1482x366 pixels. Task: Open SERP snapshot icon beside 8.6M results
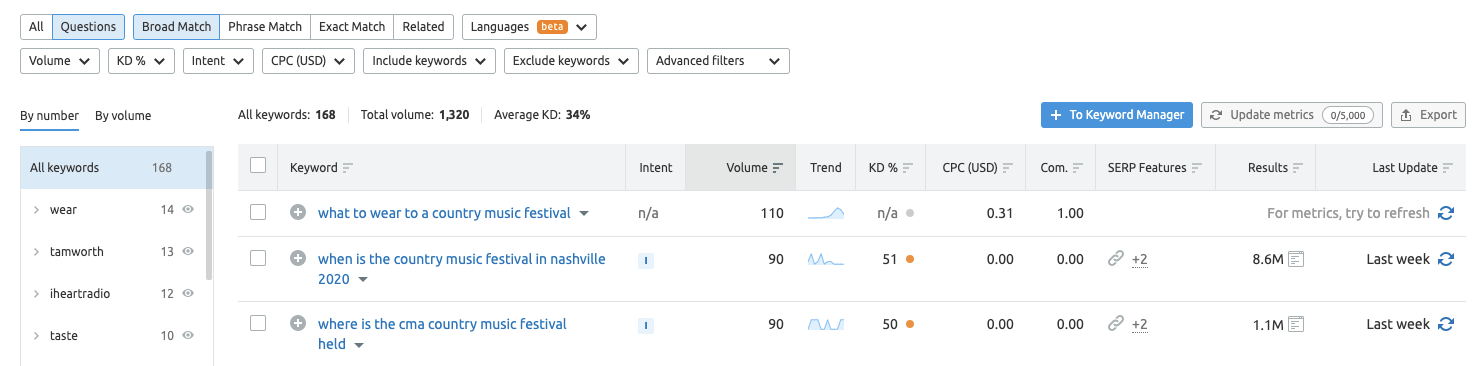point(1297,259)
